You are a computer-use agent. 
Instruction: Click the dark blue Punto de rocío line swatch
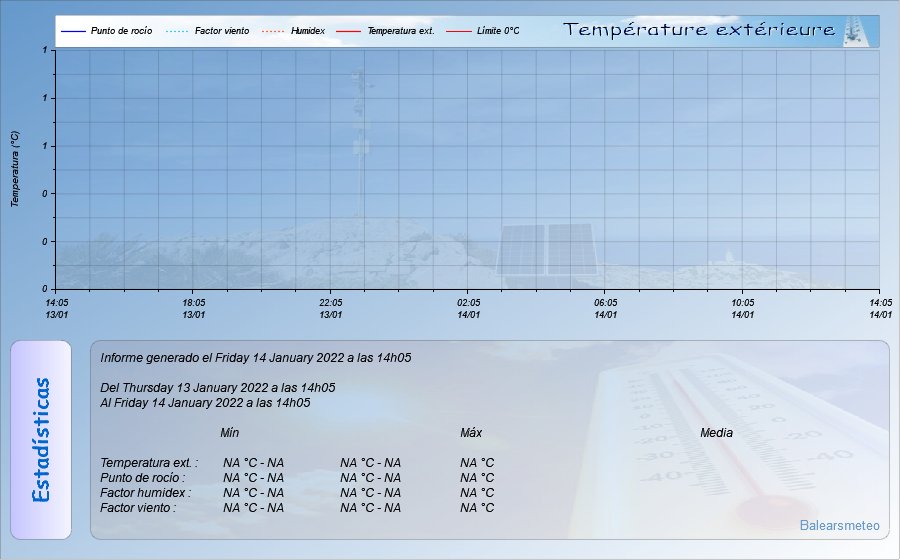pos(74,31)
